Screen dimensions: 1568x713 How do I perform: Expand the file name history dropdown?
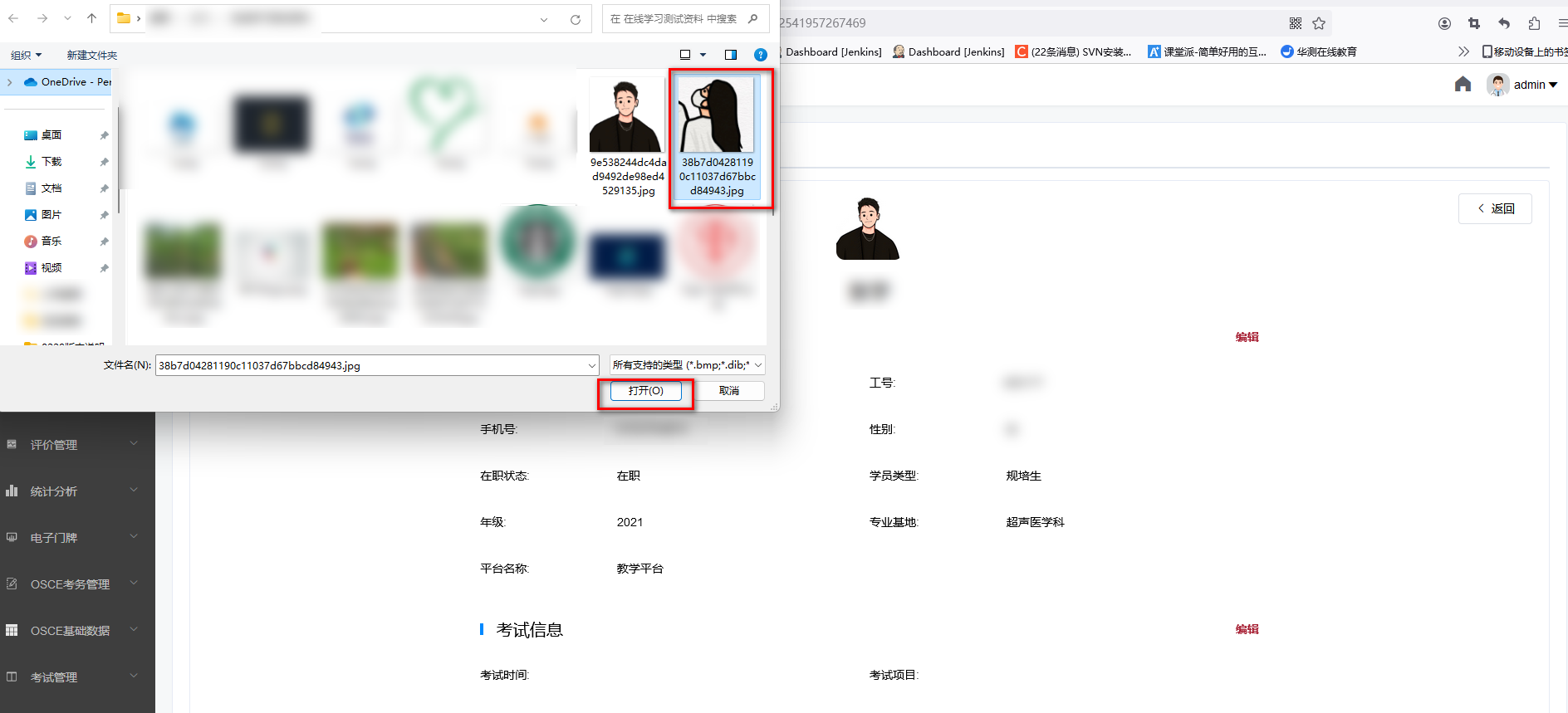592,365
